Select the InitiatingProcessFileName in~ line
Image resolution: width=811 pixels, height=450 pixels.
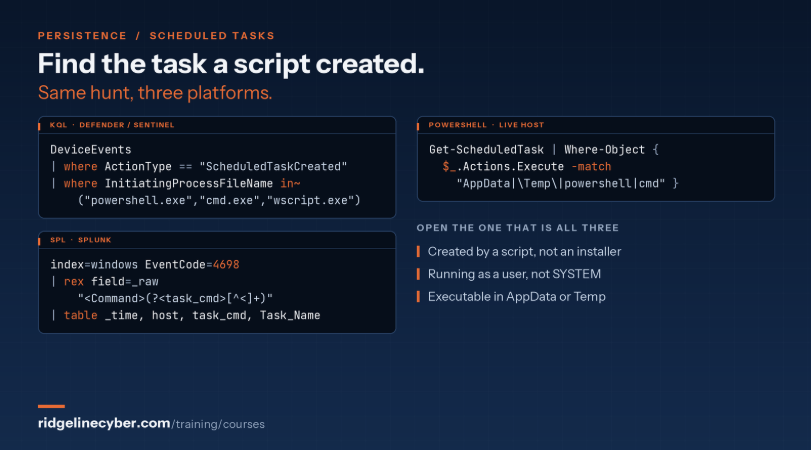click(175, 184)
